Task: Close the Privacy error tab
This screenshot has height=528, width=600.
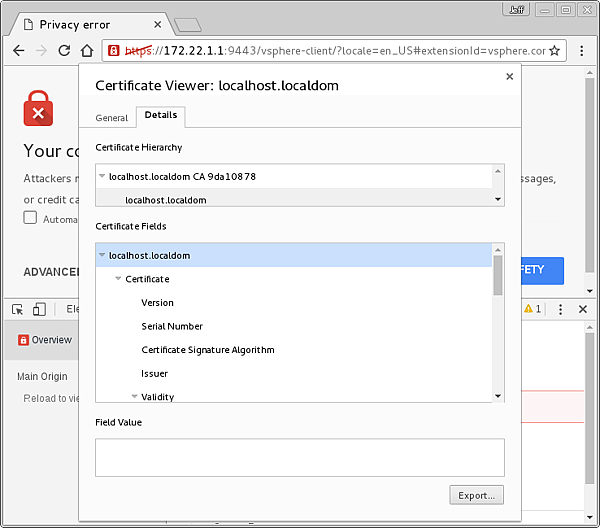Action: pos(158,25)
